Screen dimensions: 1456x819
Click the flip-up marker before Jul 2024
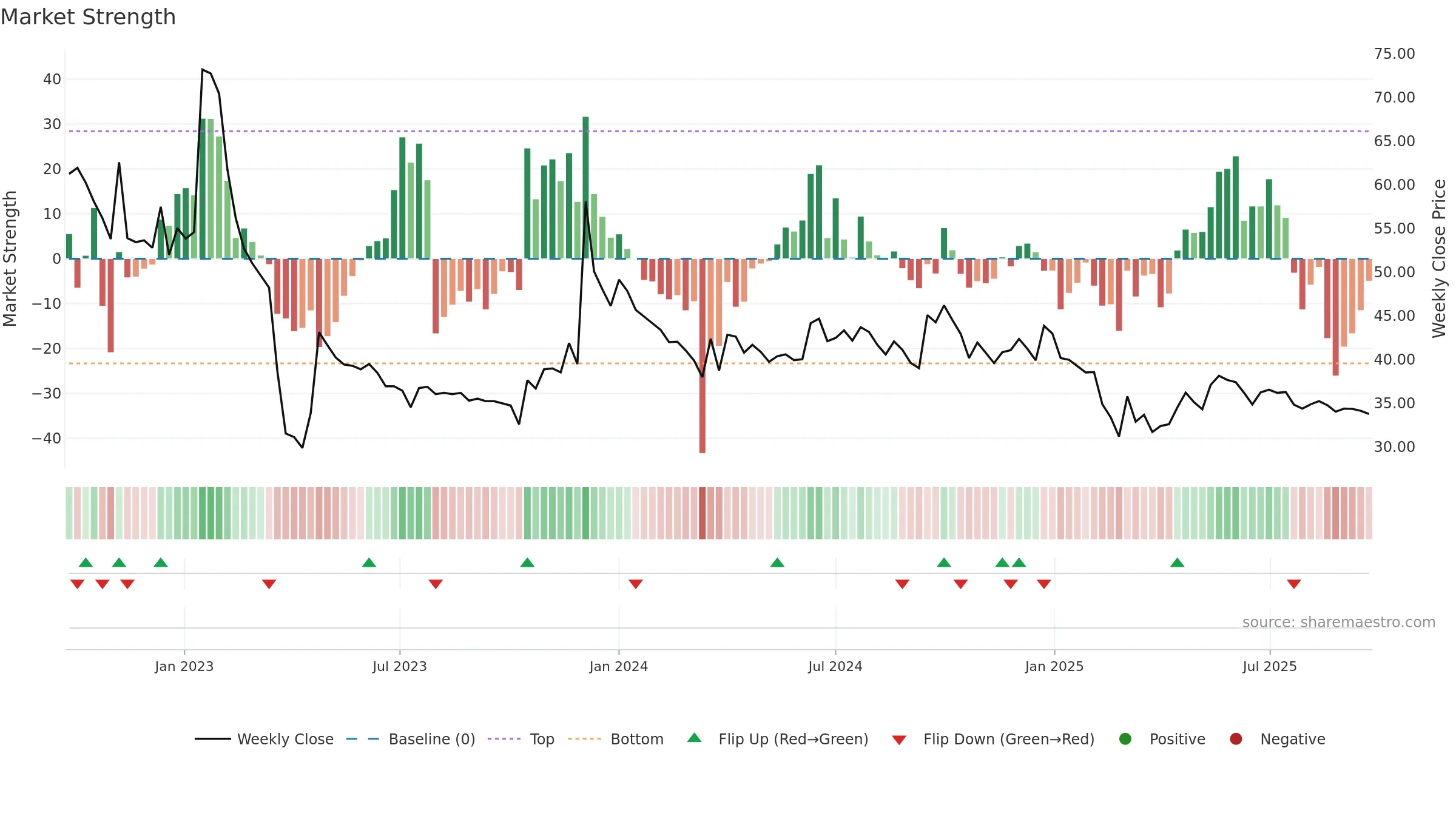pyautogui.click(x=777, y=562)
